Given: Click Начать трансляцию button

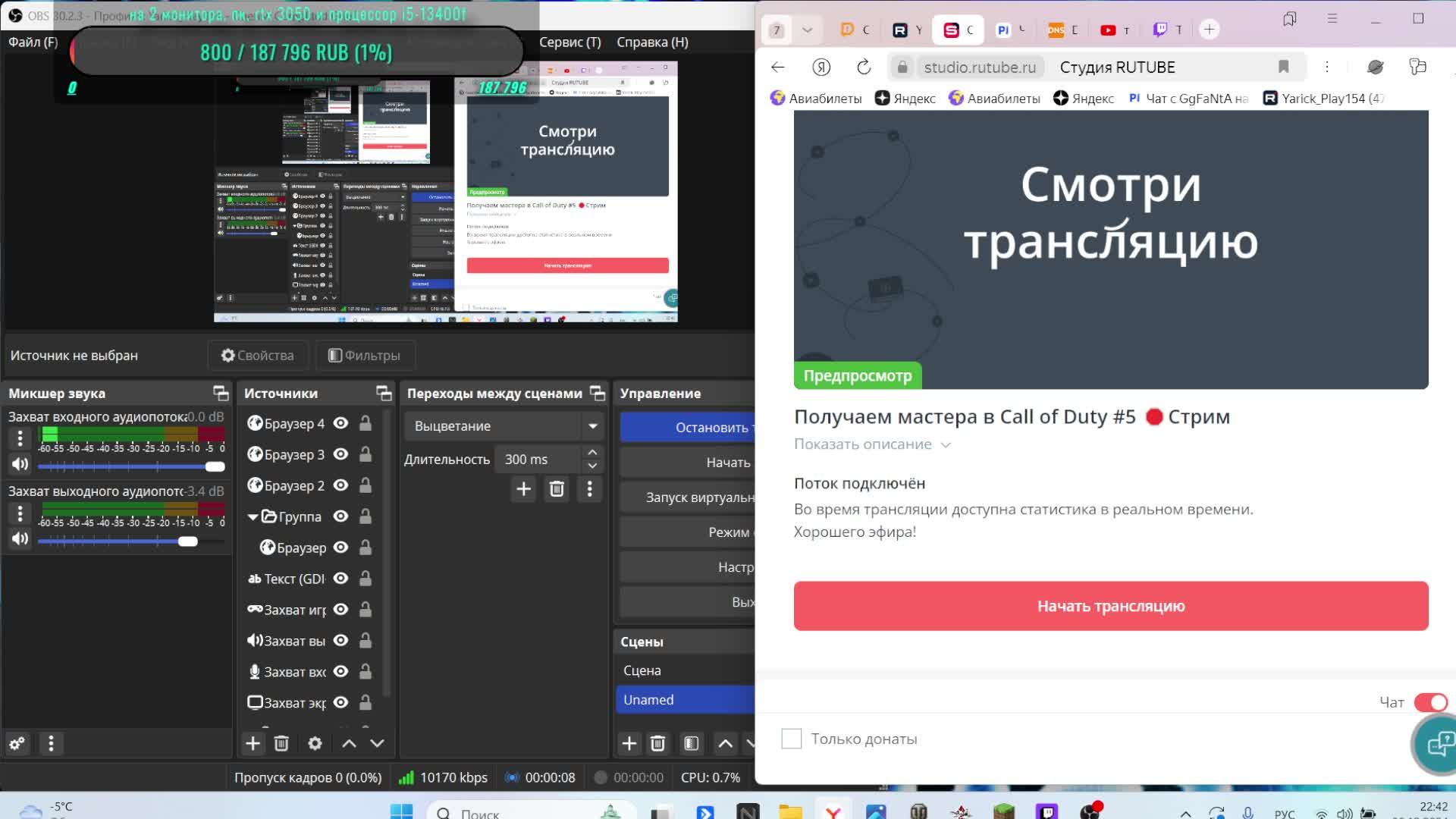Looking at the screenshot, I should [x=1111, y=606].
